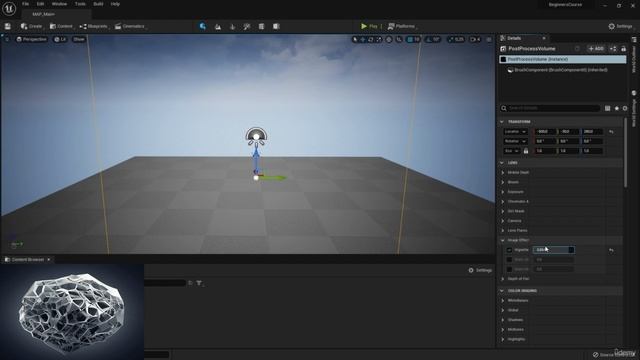Open editor Settings at top right
Image resolution: width=640 pixels, height=360 pixels.
[620, 26]
